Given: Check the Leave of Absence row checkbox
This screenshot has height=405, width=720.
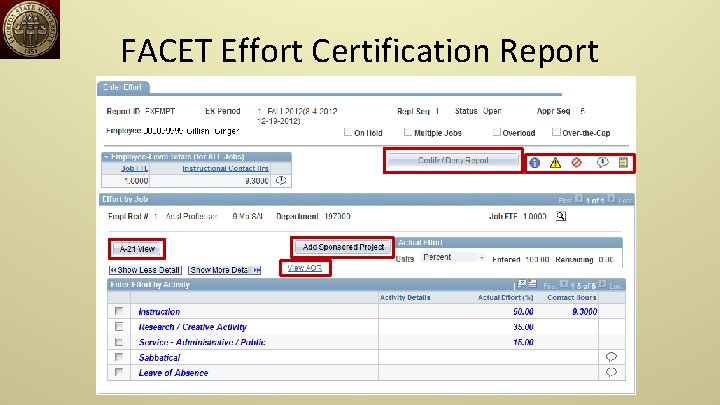Looking at the screenshot, I should [119, 372].
